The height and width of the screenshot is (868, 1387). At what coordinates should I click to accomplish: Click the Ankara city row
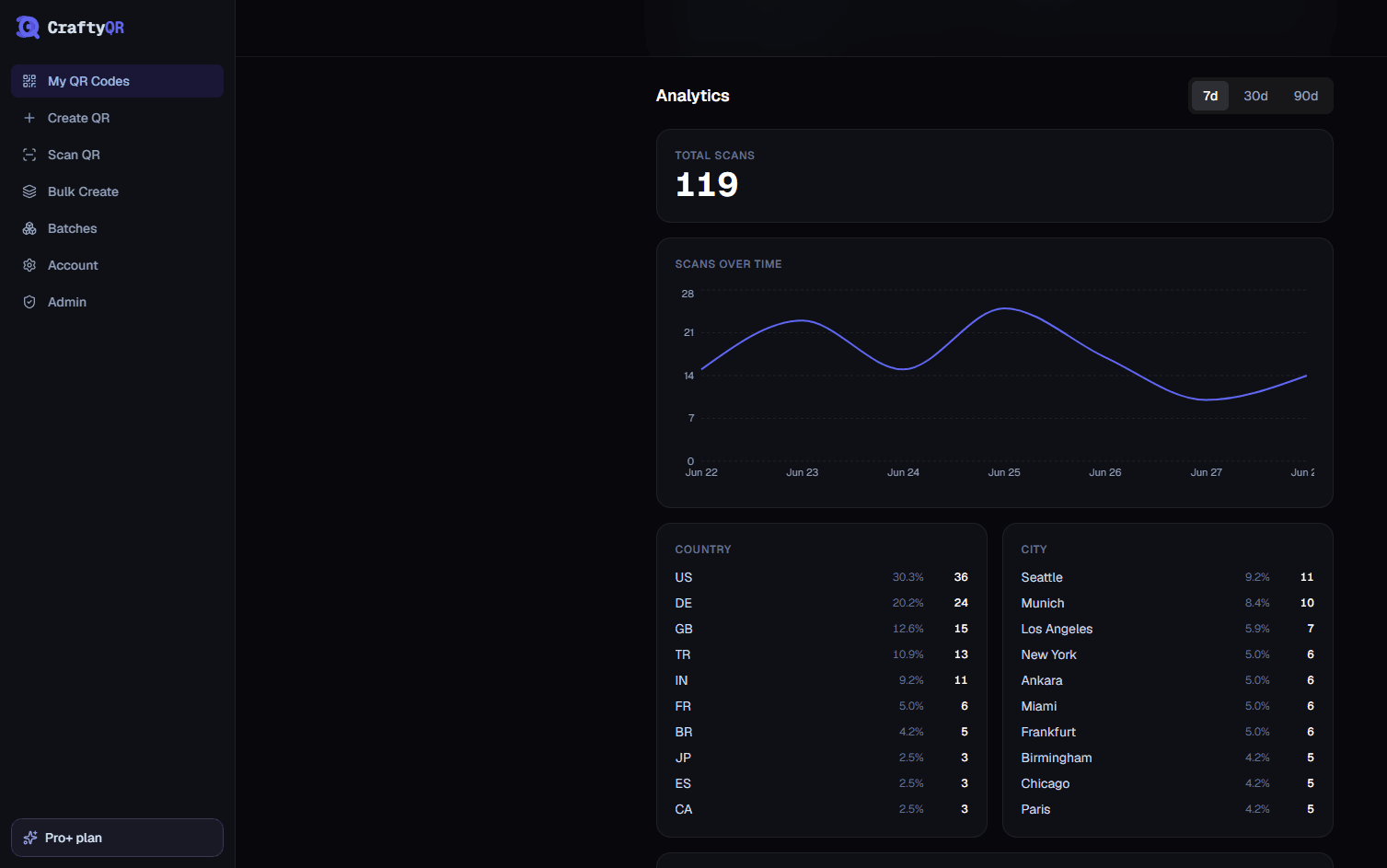[1168, 680]
